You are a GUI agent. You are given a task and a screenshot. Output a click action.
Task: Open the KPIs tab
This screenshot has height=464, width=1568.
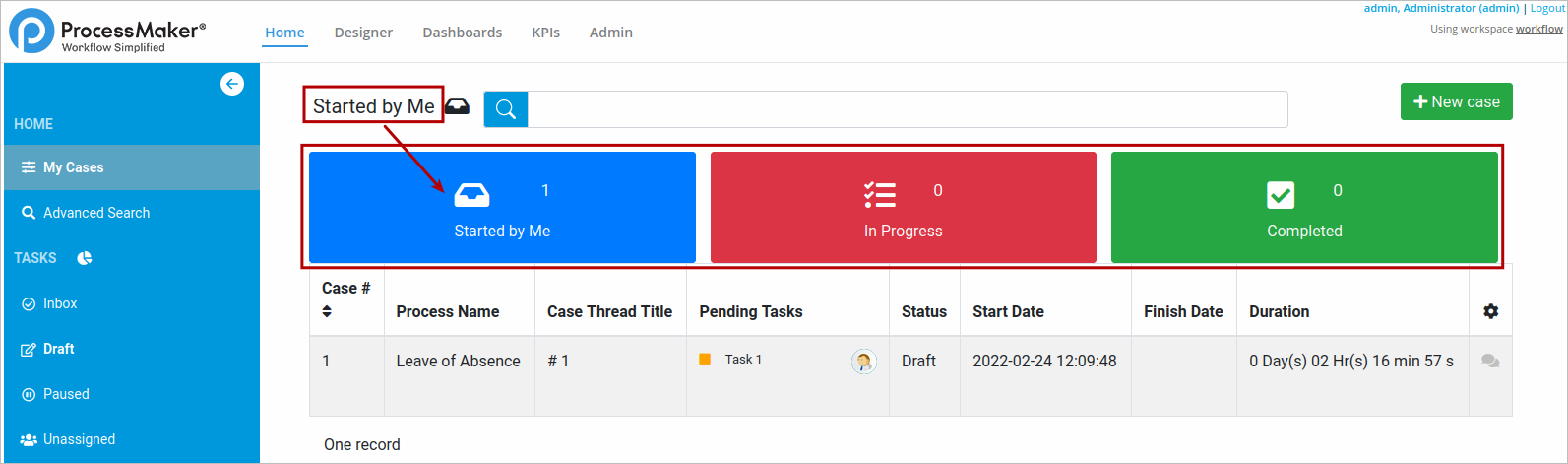click(x=546, y=33)
